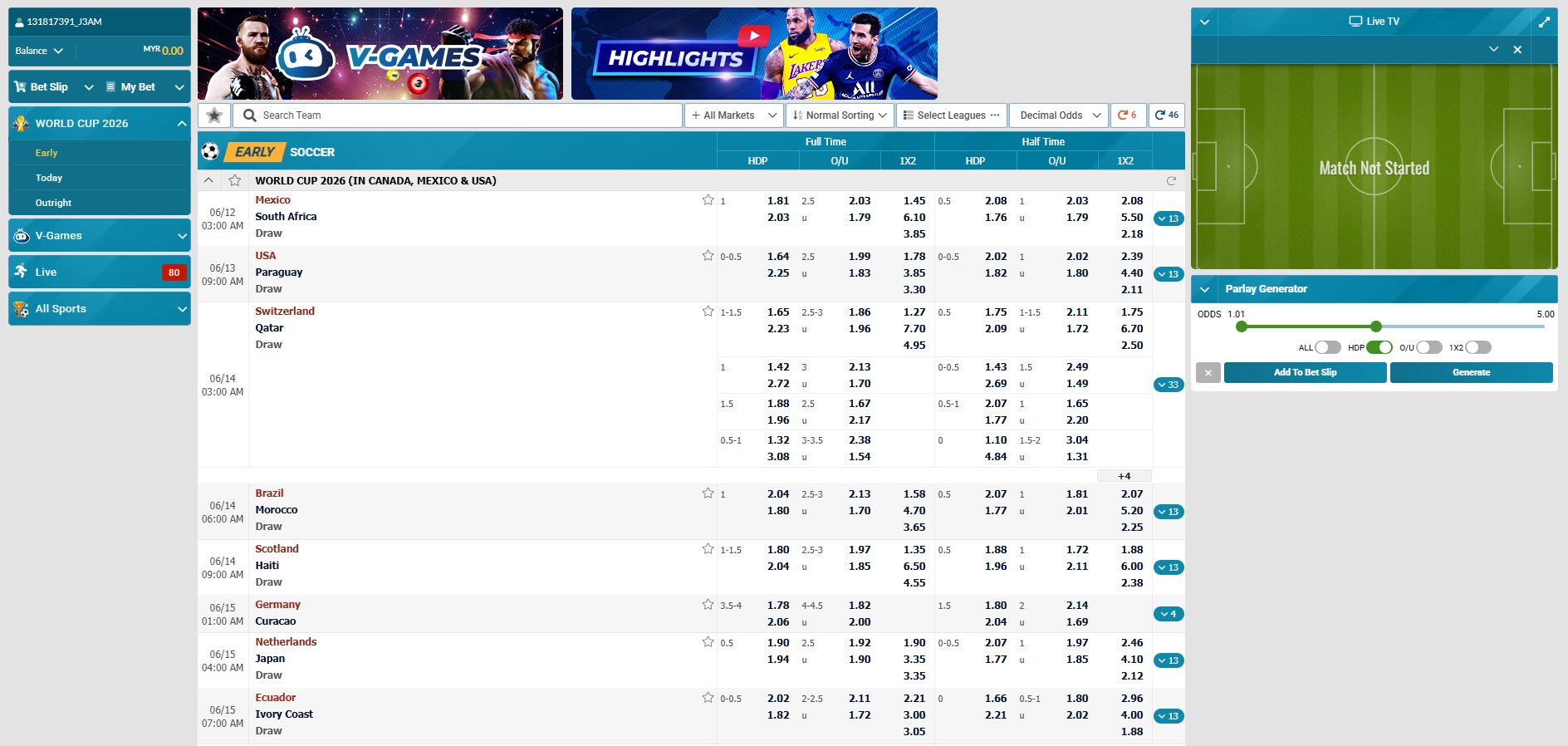The height and width of the screenshot is (746, 1568).
Task: Select Early under World Cup 2026
Action: pyautogui.click(x=47, y=153)
